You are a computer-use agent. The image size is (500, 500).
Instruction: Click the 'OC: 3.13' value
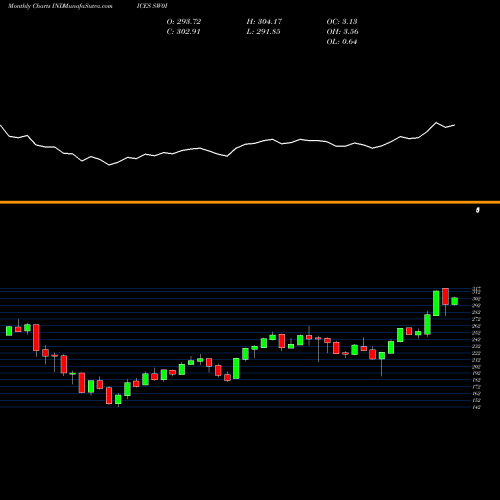pos(342,22)
